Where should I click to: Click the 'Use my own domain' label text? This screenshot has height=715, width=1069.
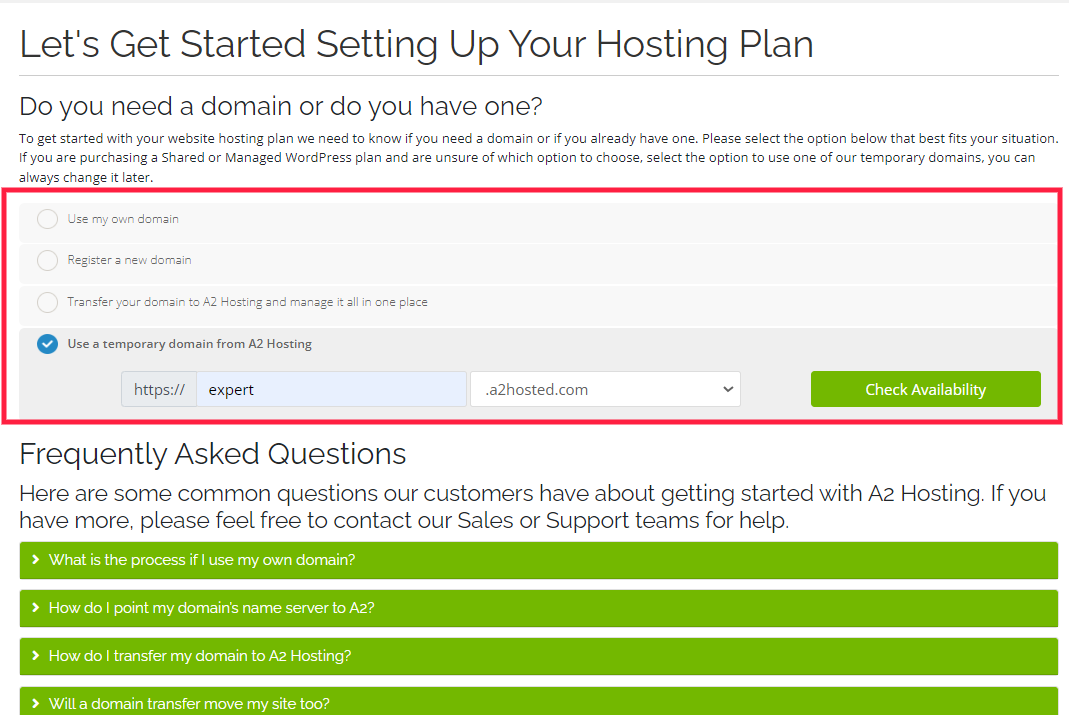(123, 219)
